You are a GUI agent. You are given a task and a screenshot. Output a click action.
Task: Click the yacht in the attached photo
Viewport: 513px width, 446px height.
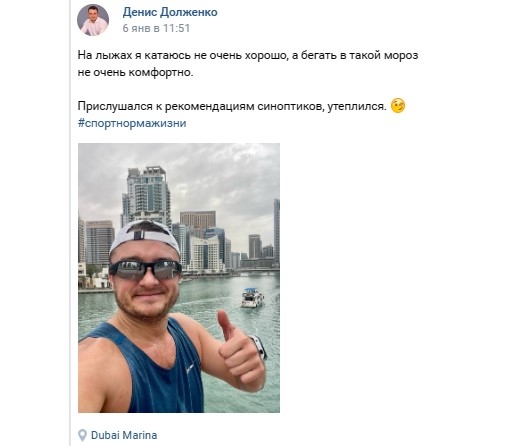pos(252,298)
